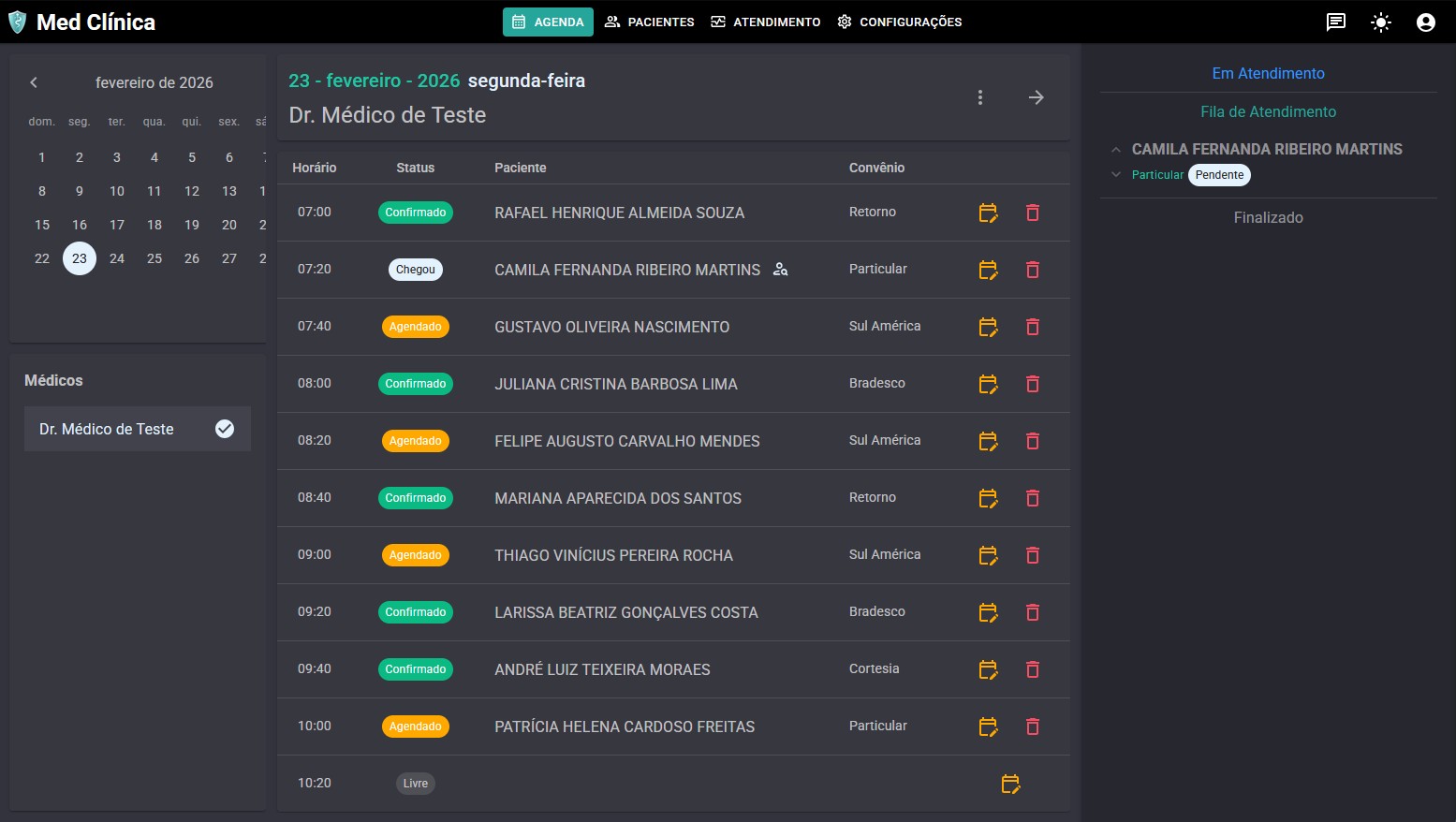Delete appointment of Mariana Aparecida dos Santos
Screen dimensions: 1456x822
tap(1033, 498)
